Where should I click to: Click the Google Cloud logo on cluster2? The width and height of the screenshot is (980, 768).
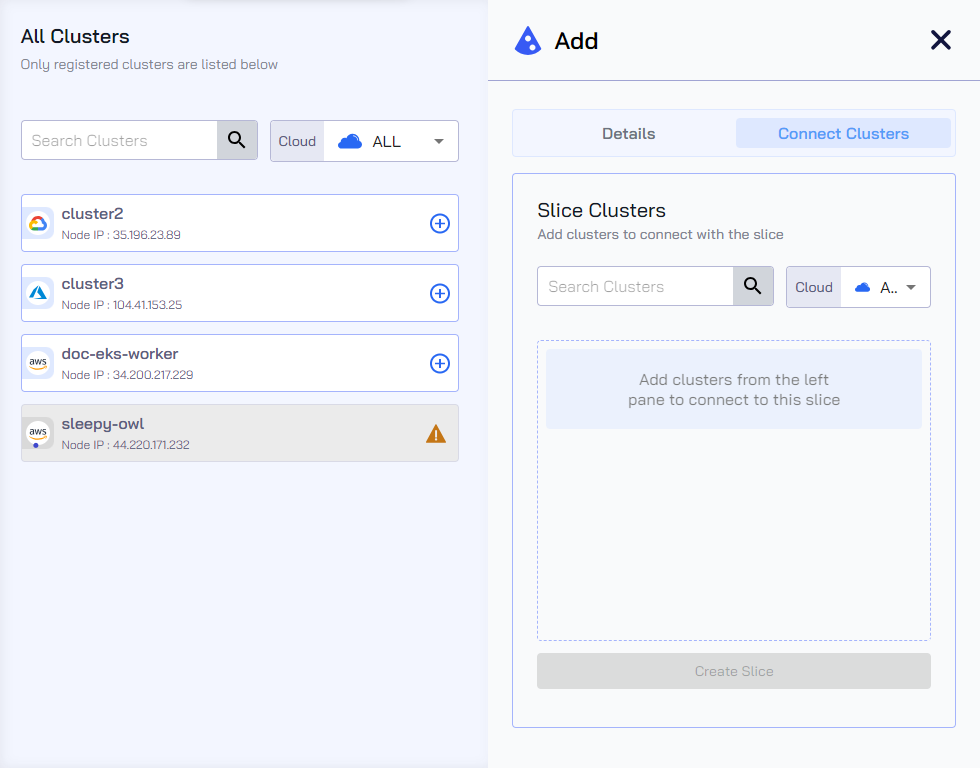click(x=38, y=223)
